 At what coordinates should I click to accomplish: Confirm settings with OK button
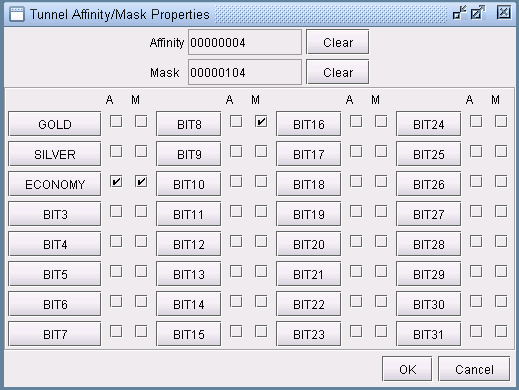[x=407, y=369]
